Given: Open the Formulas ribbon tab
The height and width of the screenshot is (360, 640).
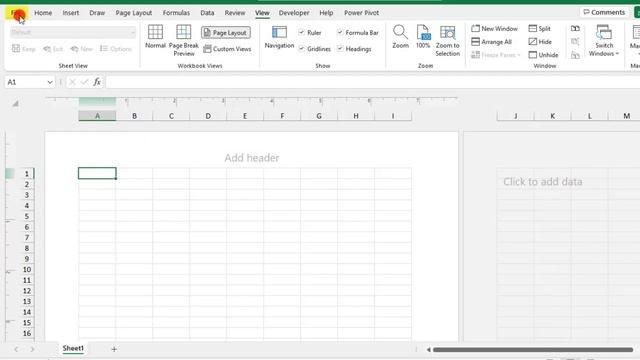Looking at the screenshot, I should (x=176, y=13).
